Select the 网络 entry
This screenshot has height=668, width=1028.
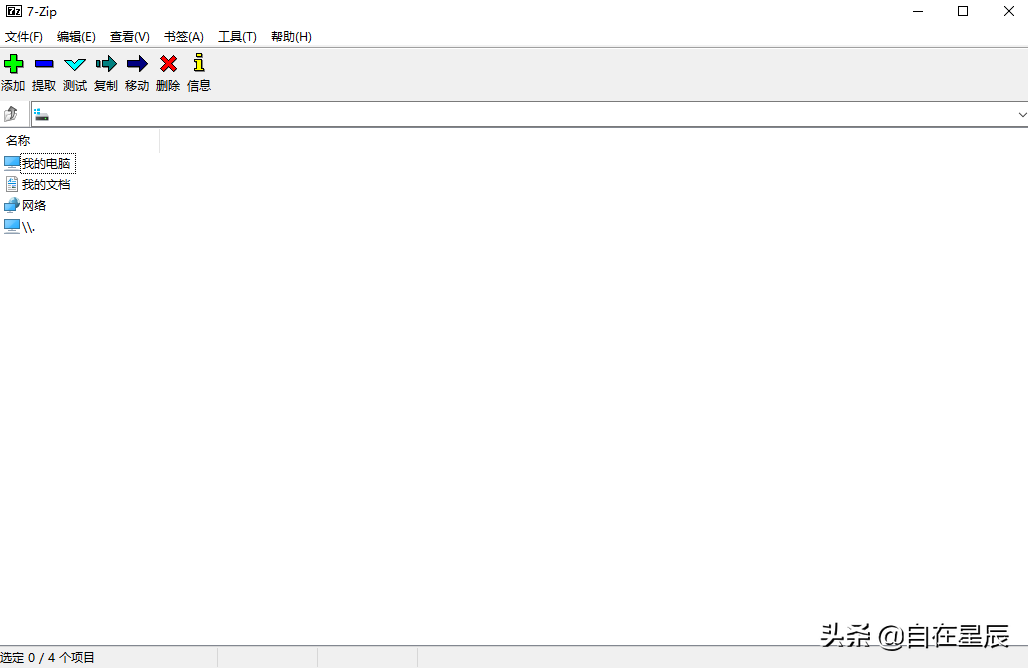pos(34,205)
